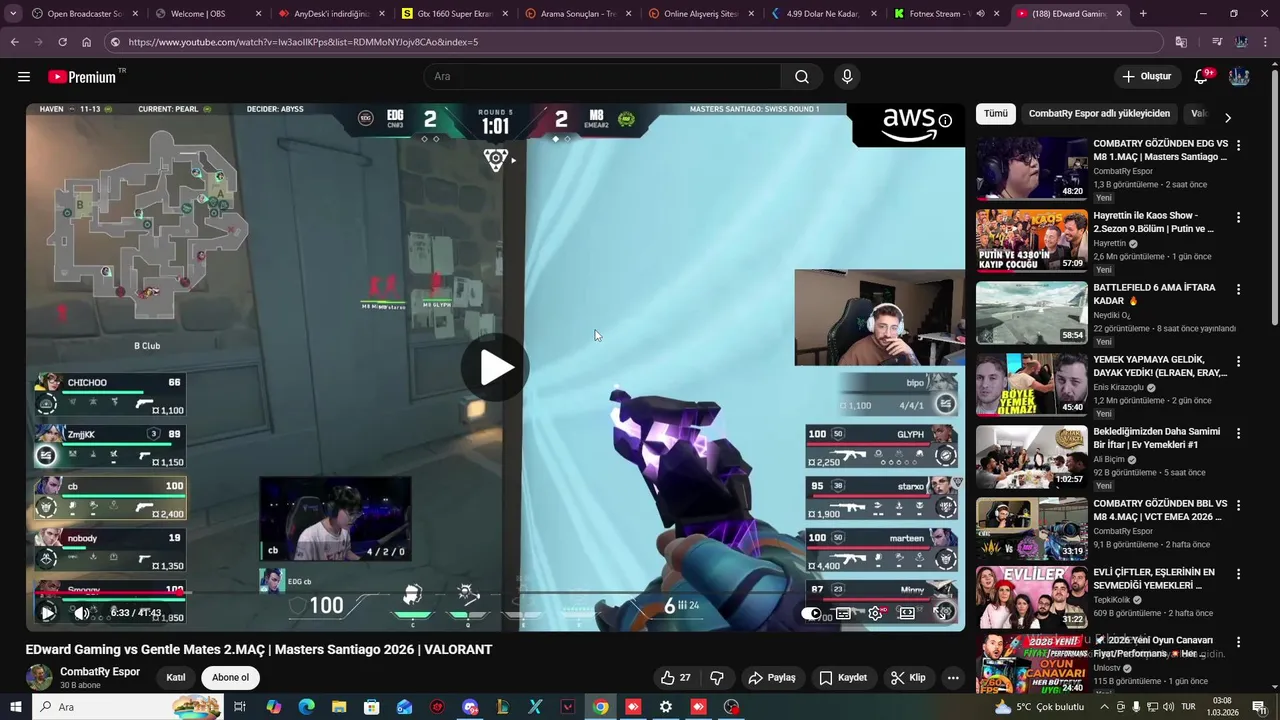Viewport: 1280px width, 720px height.
Task: Open COMBATRY GÖZÜNDEN EDG VS M8 title link
Action: click(x=1160, y=150)
